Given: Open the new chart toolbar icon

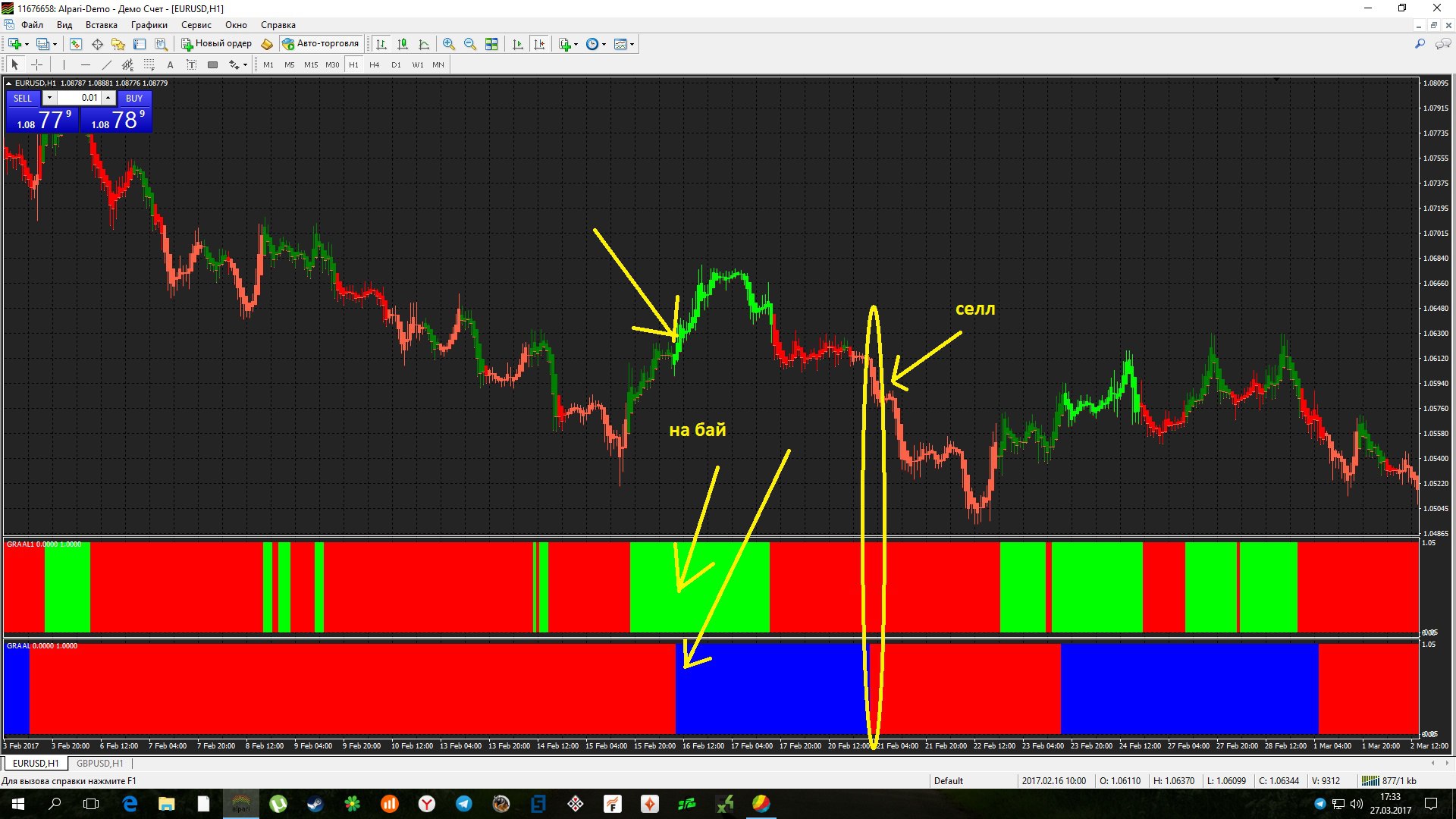Looking at the screenshot, I should (14, 44).
